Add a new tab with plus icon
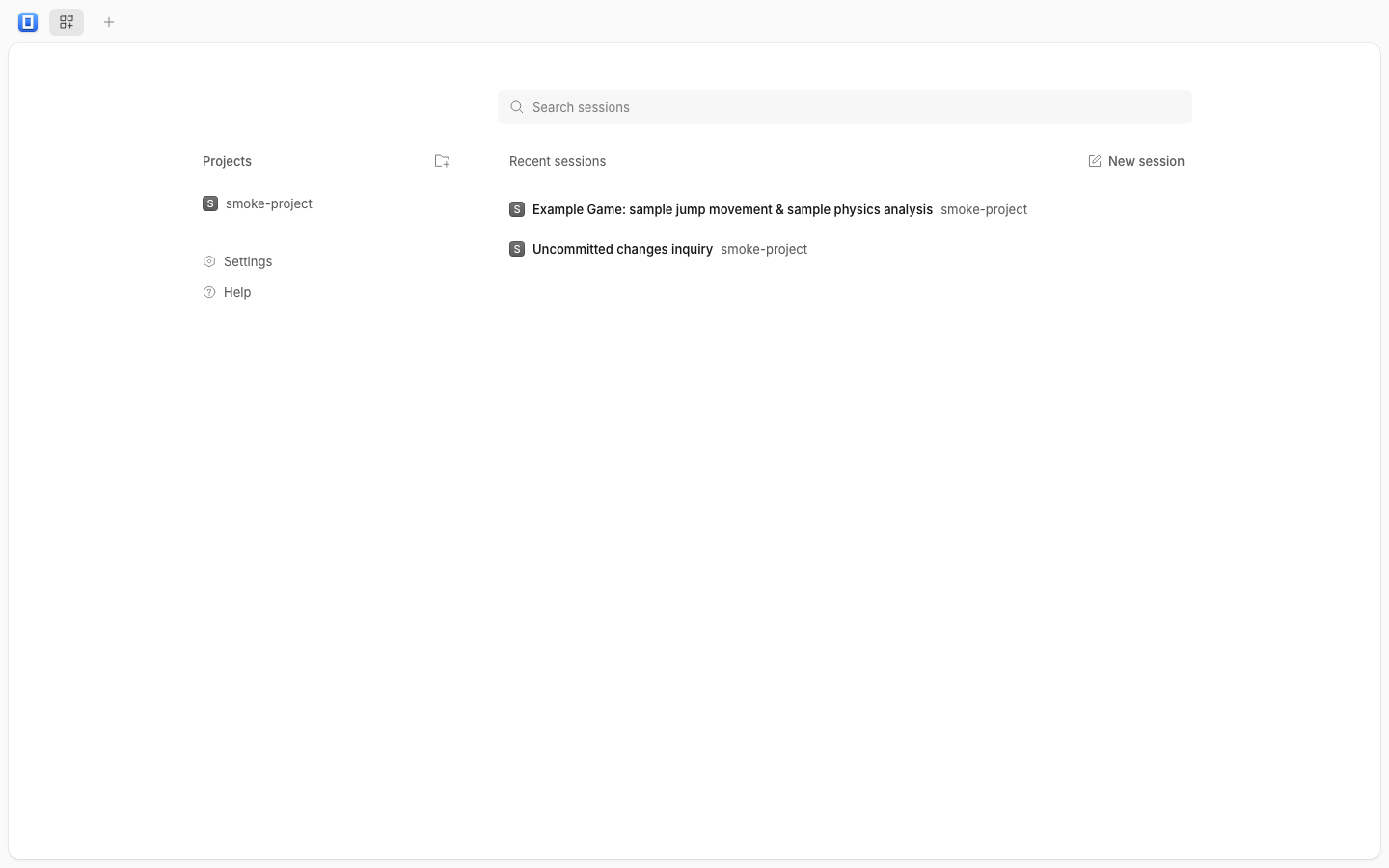 click(x=109, y=22)
